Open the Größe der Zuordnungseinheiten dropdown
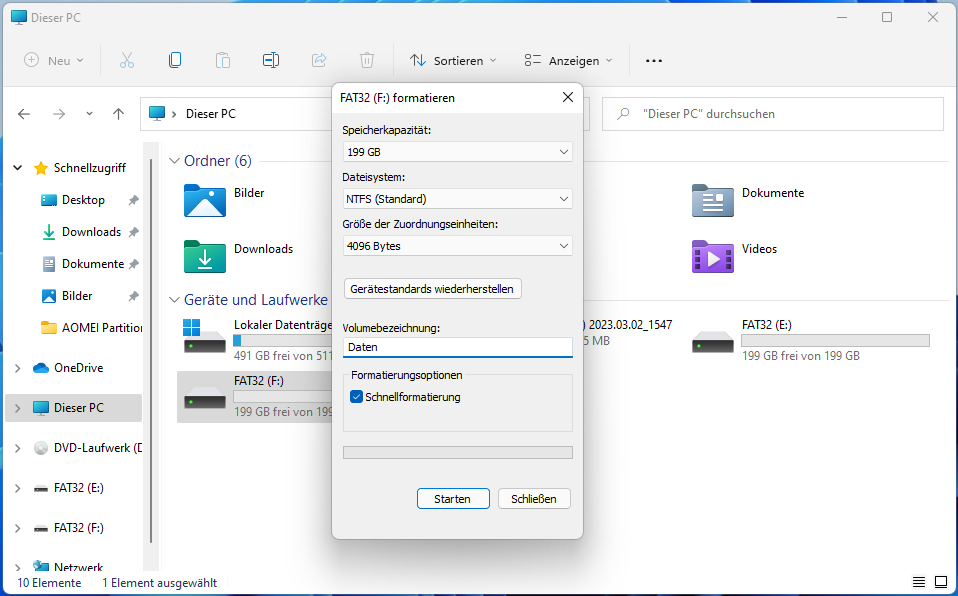Screen dimensions: 958x596 tap(458, 246)
